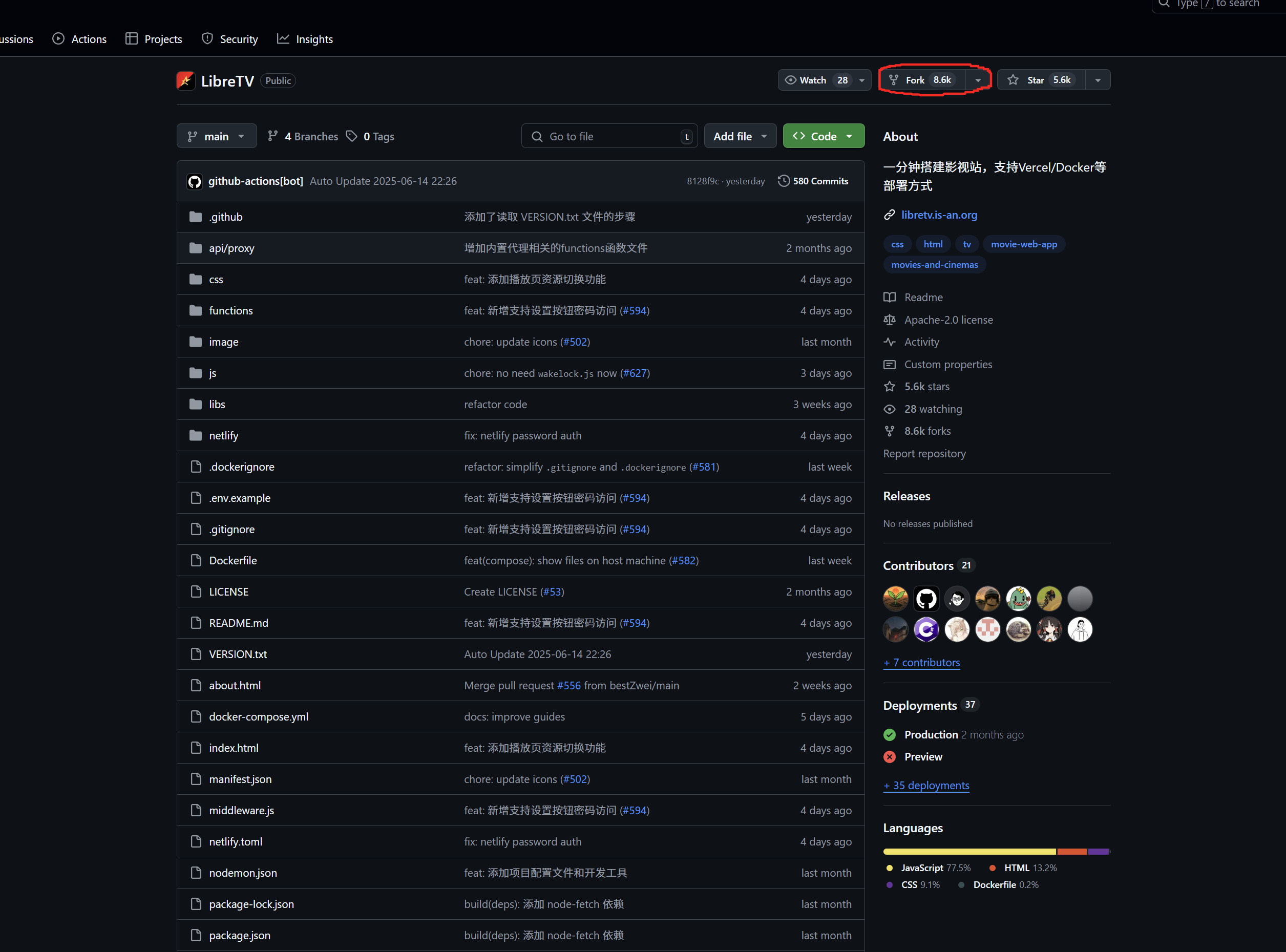Open the Security tab

click(x=230, y=39)
